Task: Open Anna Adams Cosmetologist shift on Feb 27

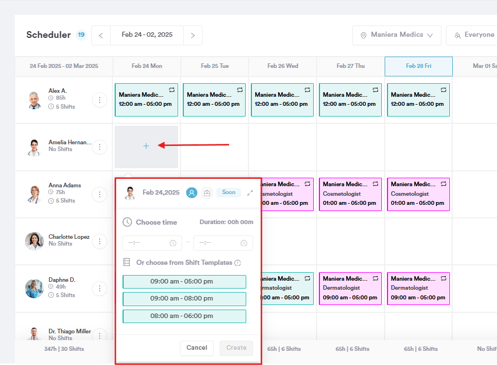Action: click(350, 194)
